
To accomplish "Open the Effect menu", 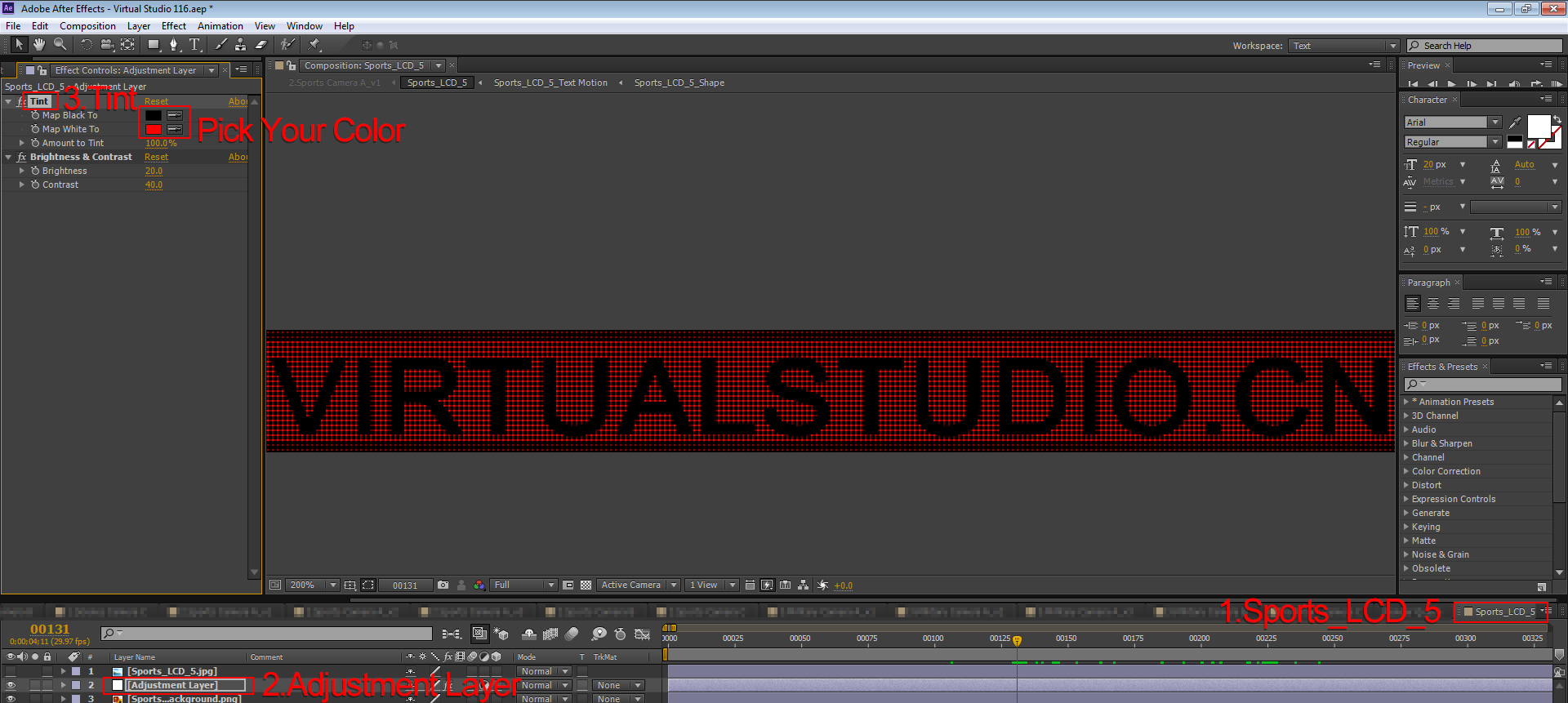I will point(174,26).
